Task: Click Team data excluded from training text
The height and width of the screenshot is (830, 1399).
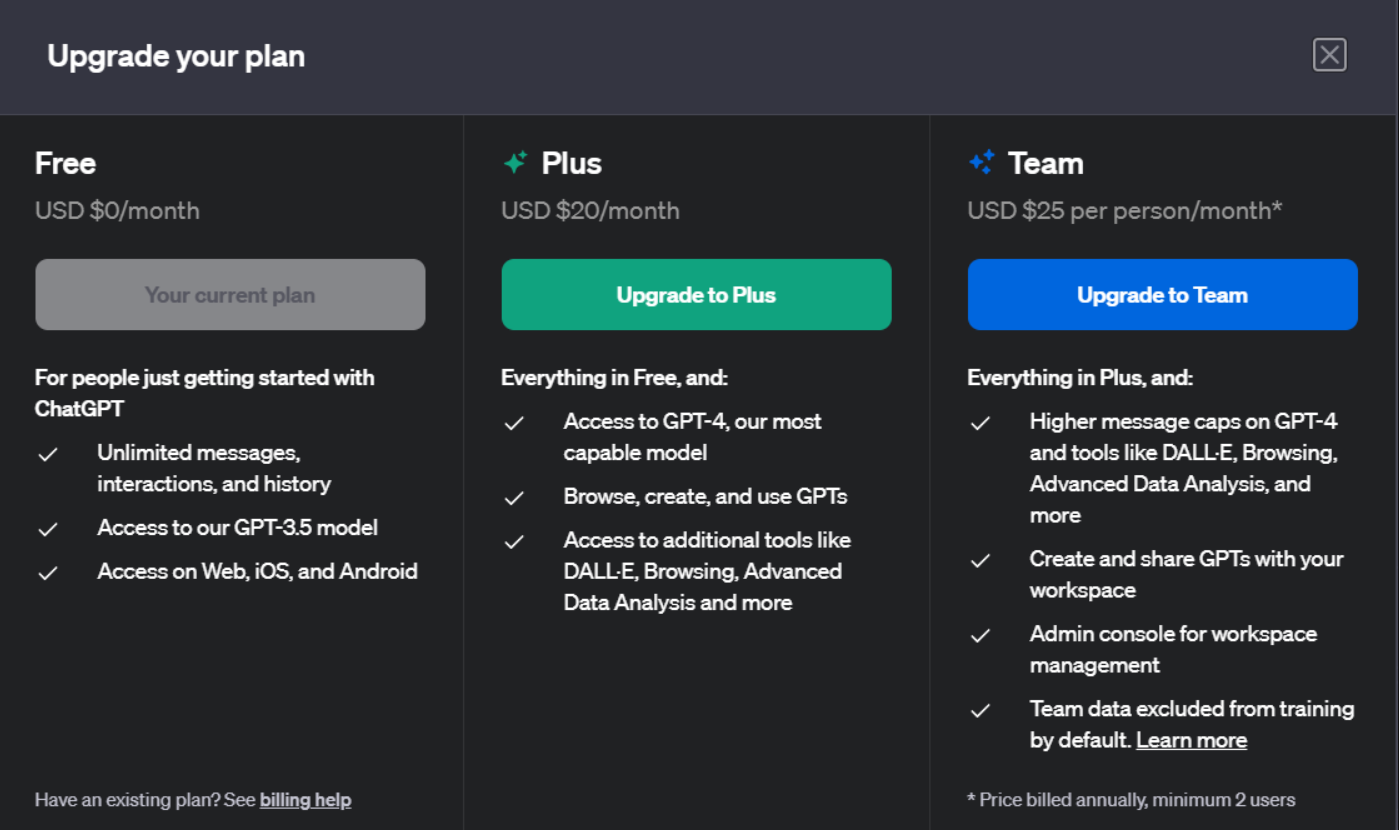Action: [1192, 724]
